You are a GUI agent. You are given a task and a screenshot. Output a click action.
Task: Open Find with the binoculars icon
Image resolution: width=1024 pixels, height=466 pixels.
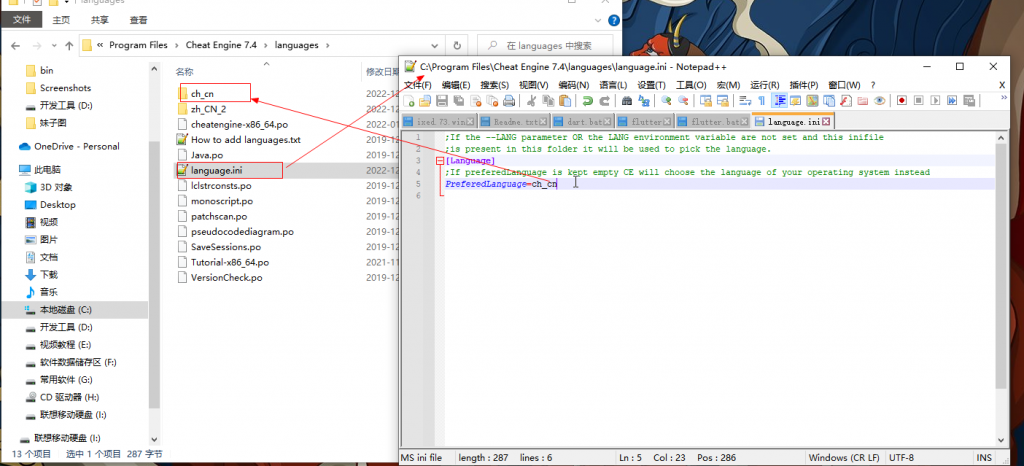tap(627, 101)
